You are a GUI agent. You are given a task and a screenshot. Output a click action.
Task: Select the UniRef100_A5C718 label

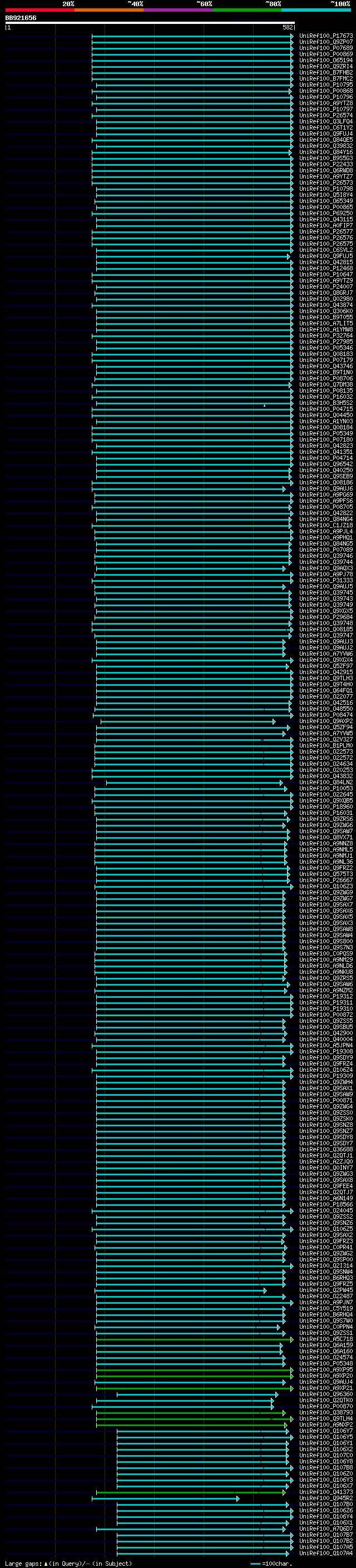click(325, 1339)
